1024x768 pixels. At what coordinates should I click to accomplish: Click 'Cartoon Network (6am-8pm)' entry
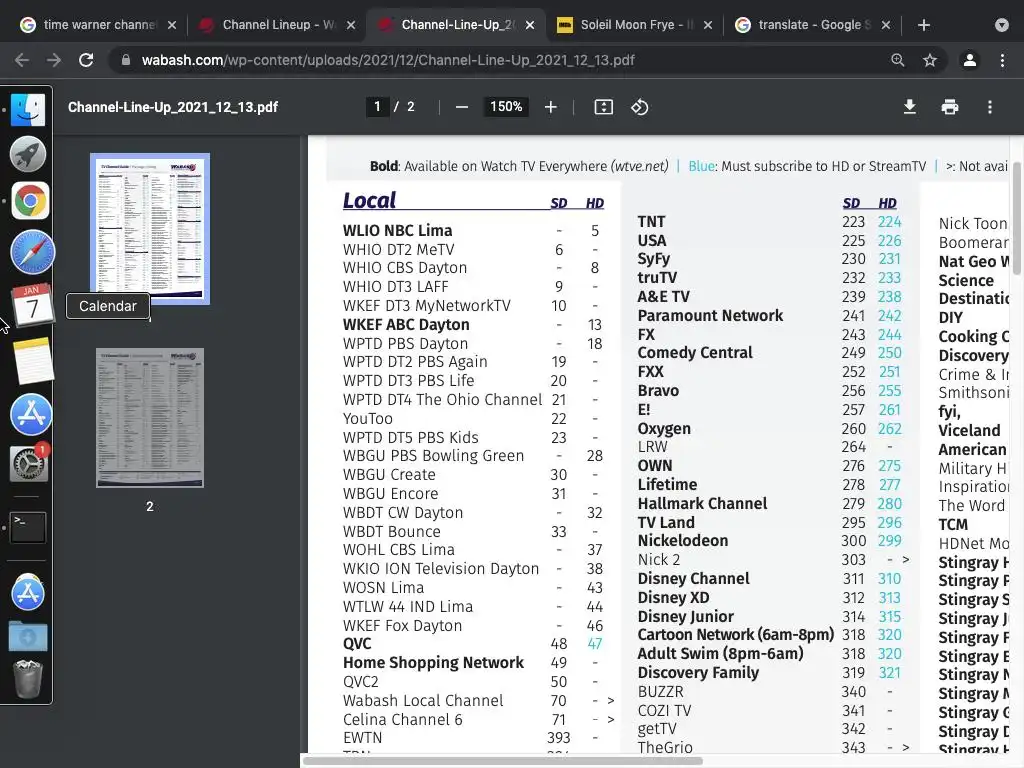coord(735,635)
